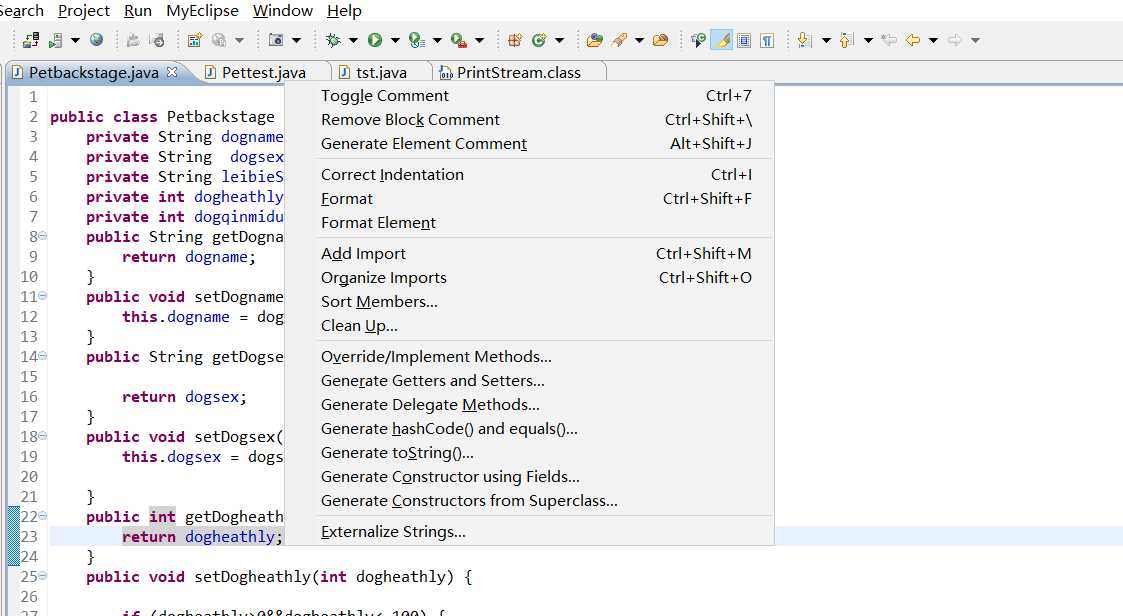Screen dimensions: 1123x616
Task: Click the Next Annotation down-arrow icon
Action: click(804, 40)
